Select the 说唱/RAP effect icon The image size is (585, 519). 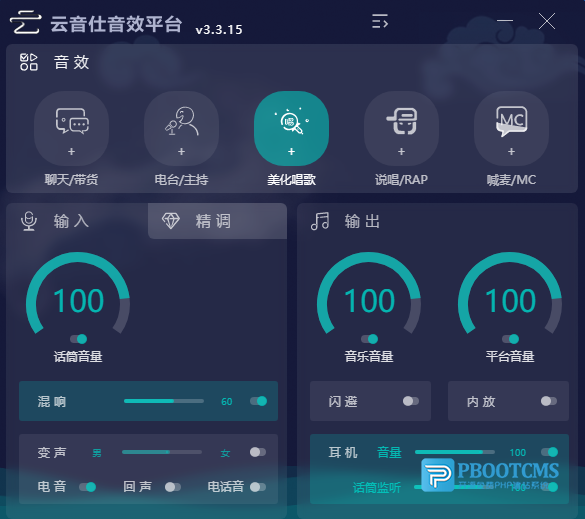tap(401, 128)
